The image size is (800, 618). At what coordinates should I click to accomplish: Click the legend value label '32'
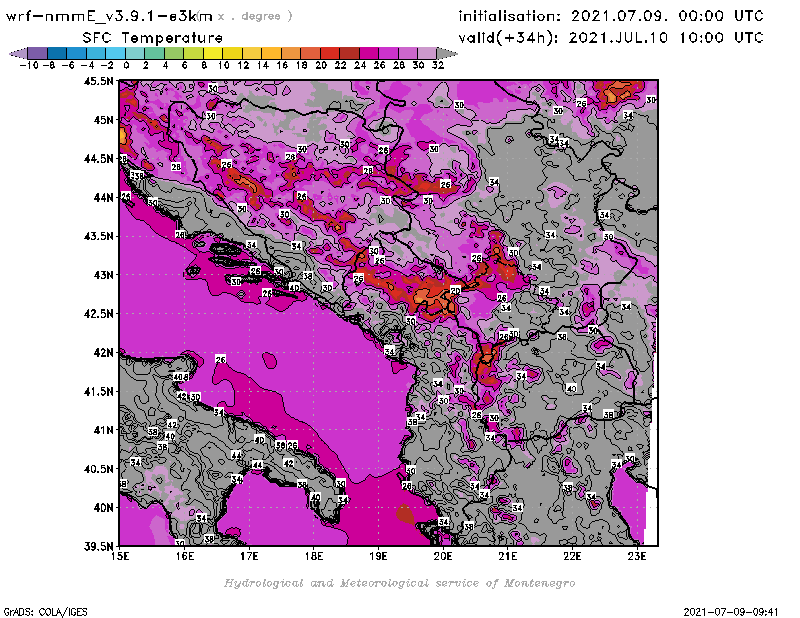click(x=438, y=65)
